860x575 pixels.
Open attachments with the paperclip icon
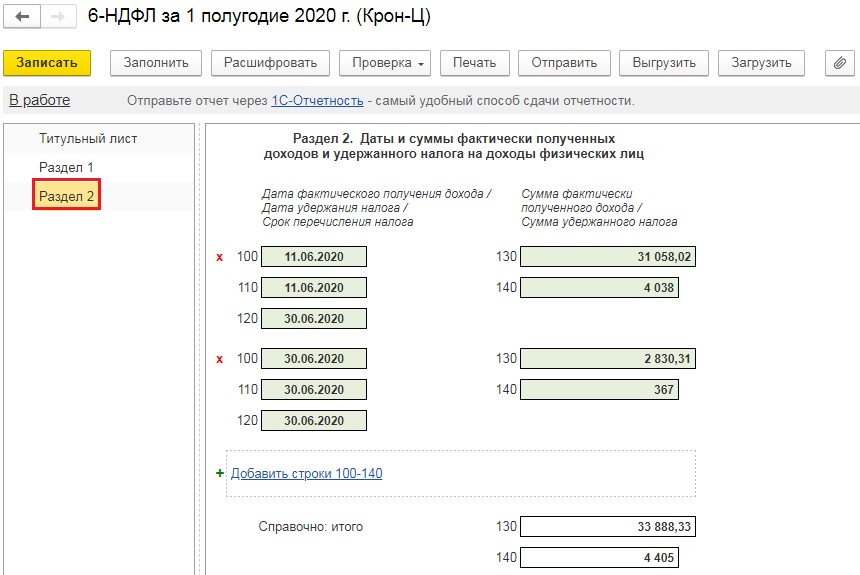click(x=840, y=62)
